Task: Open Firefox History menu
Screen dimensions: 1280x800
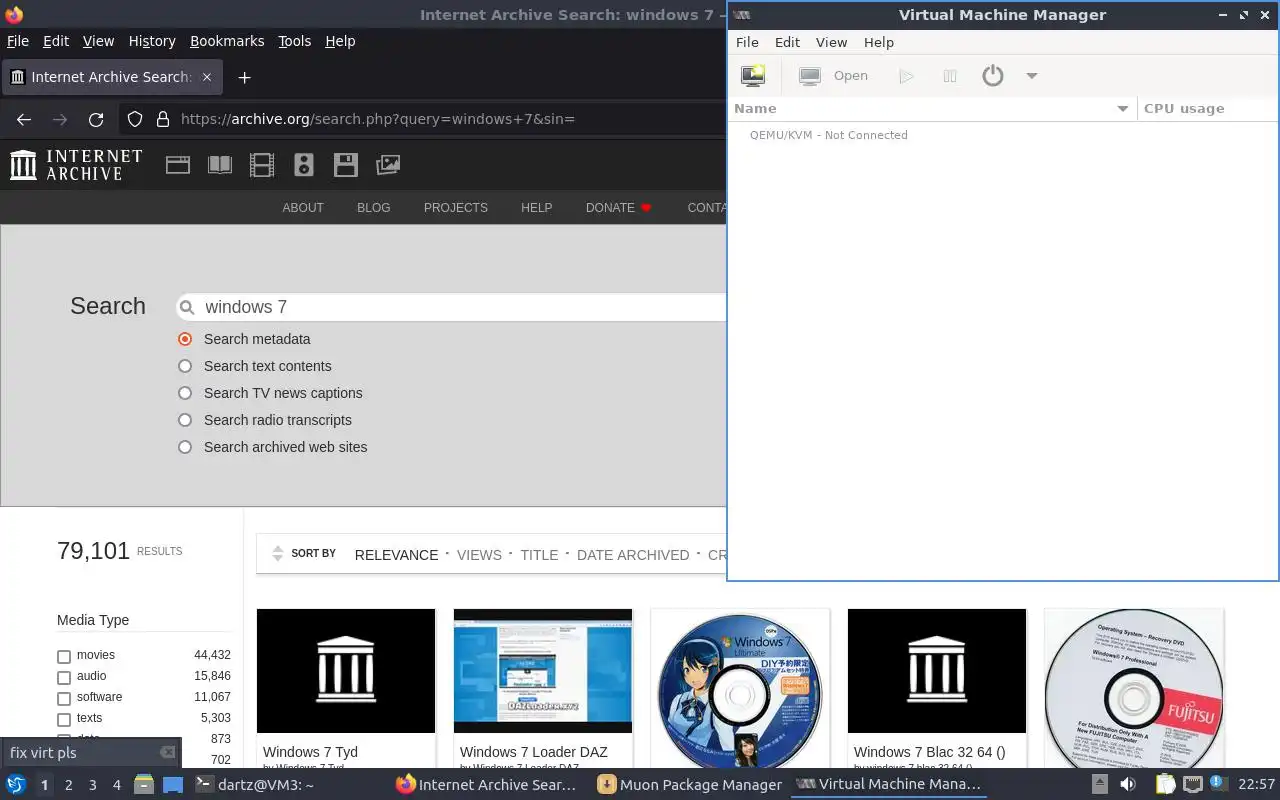Action: [152, 41]
